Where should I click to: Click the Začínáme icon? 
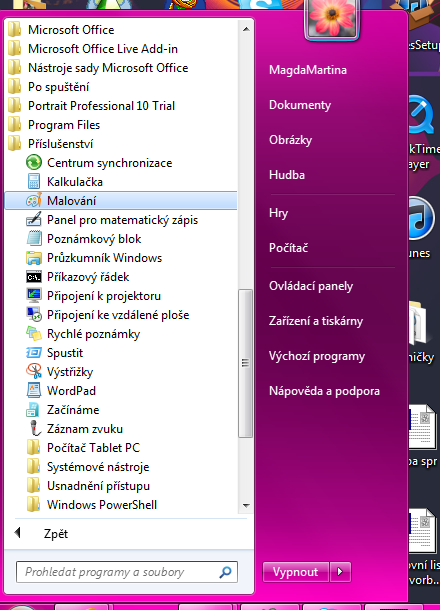(x=34, y=410)
